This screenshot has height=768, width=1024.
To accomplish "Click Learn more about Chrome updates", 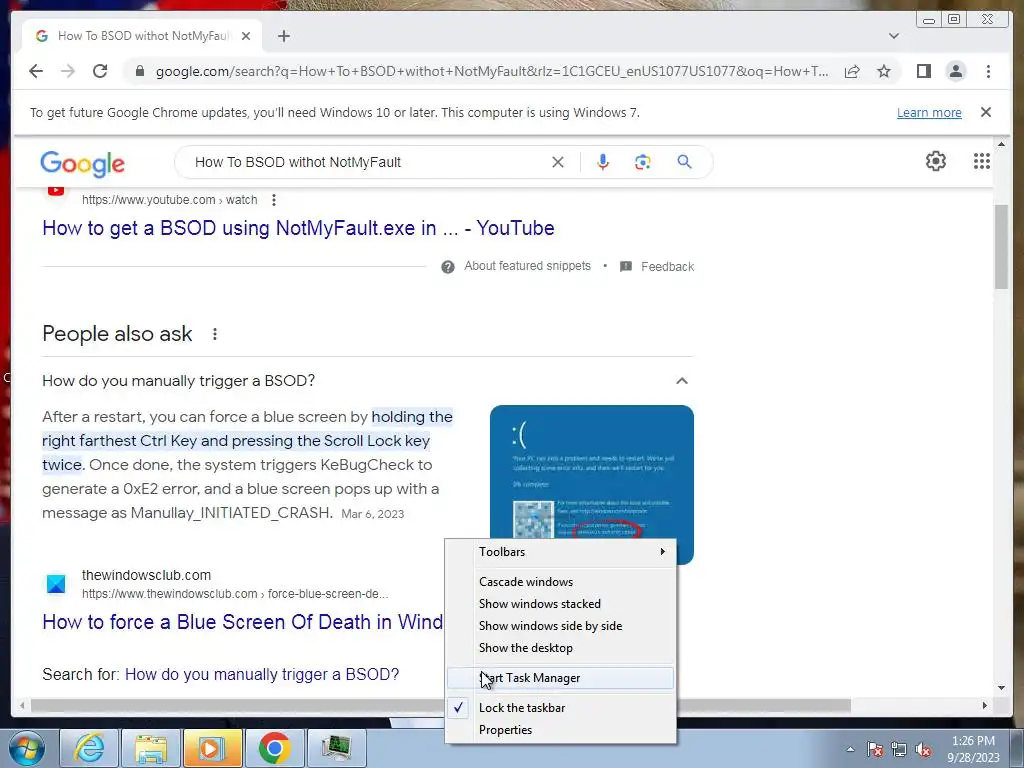I will click(x=929, y=112).
